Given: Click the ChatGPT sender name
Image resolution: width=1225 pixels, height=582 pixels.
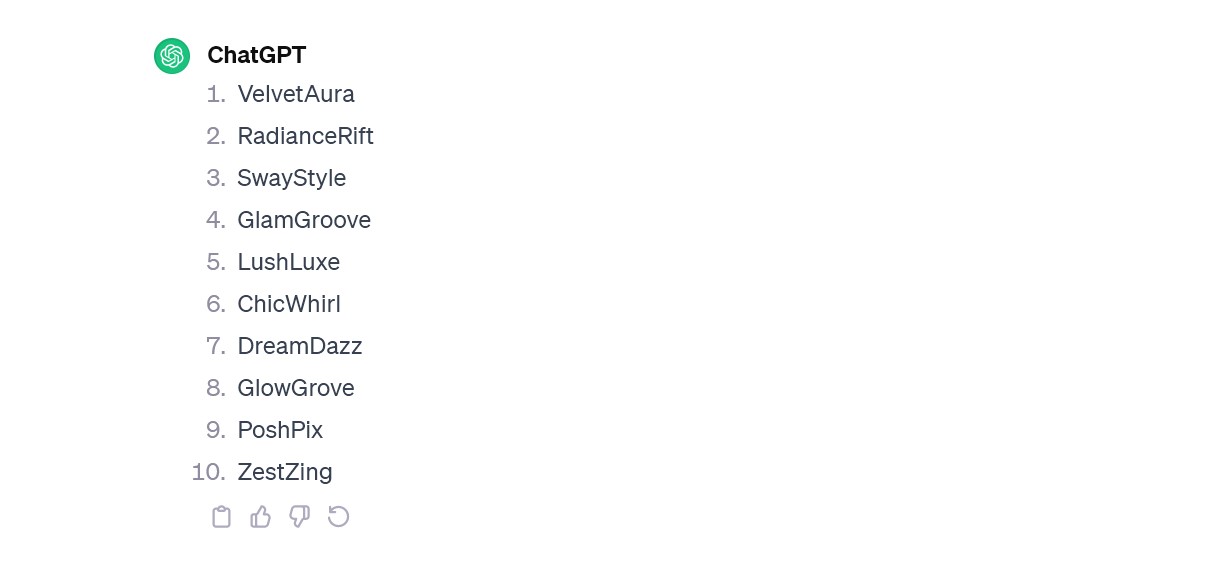Looking at the screenshot, I should (256, 55).
